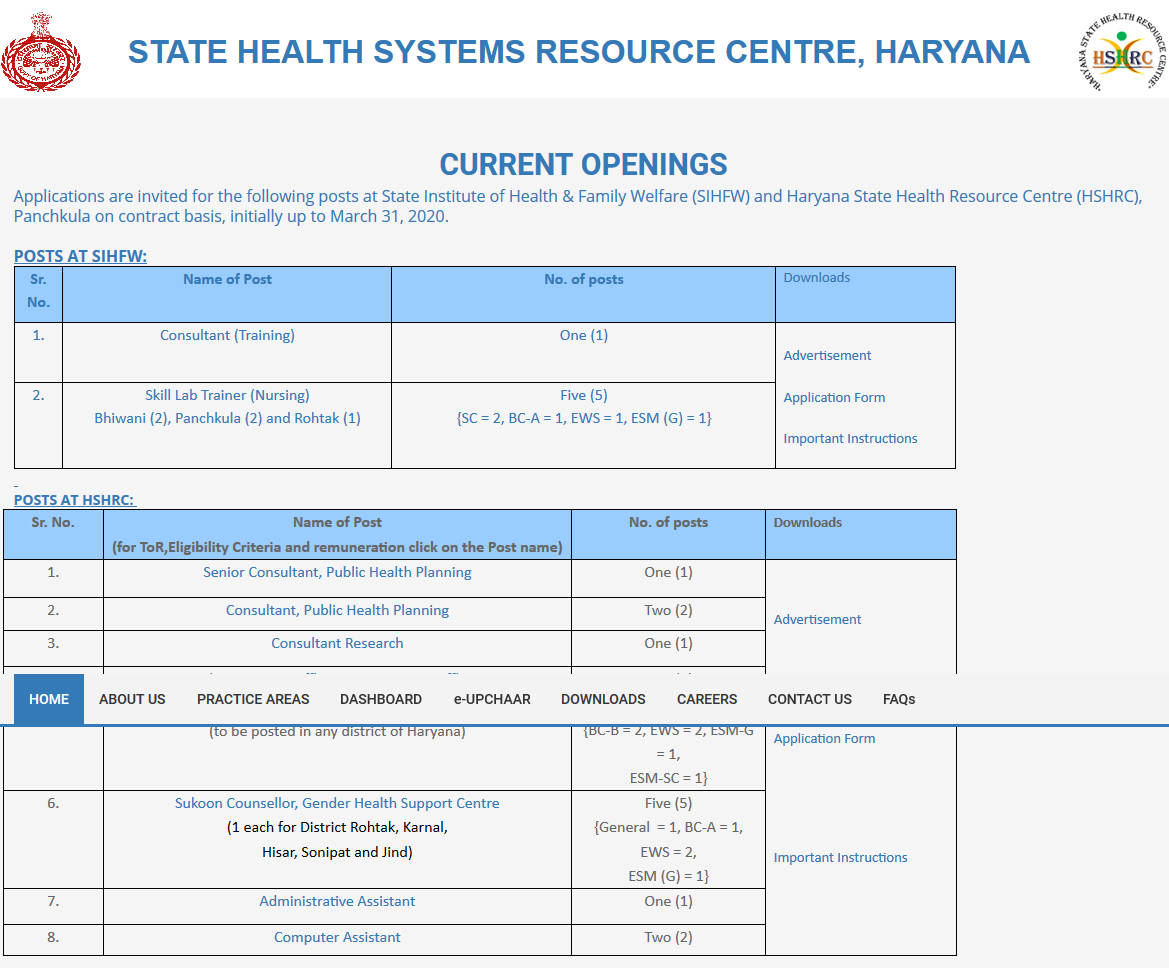This screenshot has height=968, width=1169.
Task: Click 'Two (2)' cell for Consultant, Public Health Planning
Action: [x=668, y=610]
